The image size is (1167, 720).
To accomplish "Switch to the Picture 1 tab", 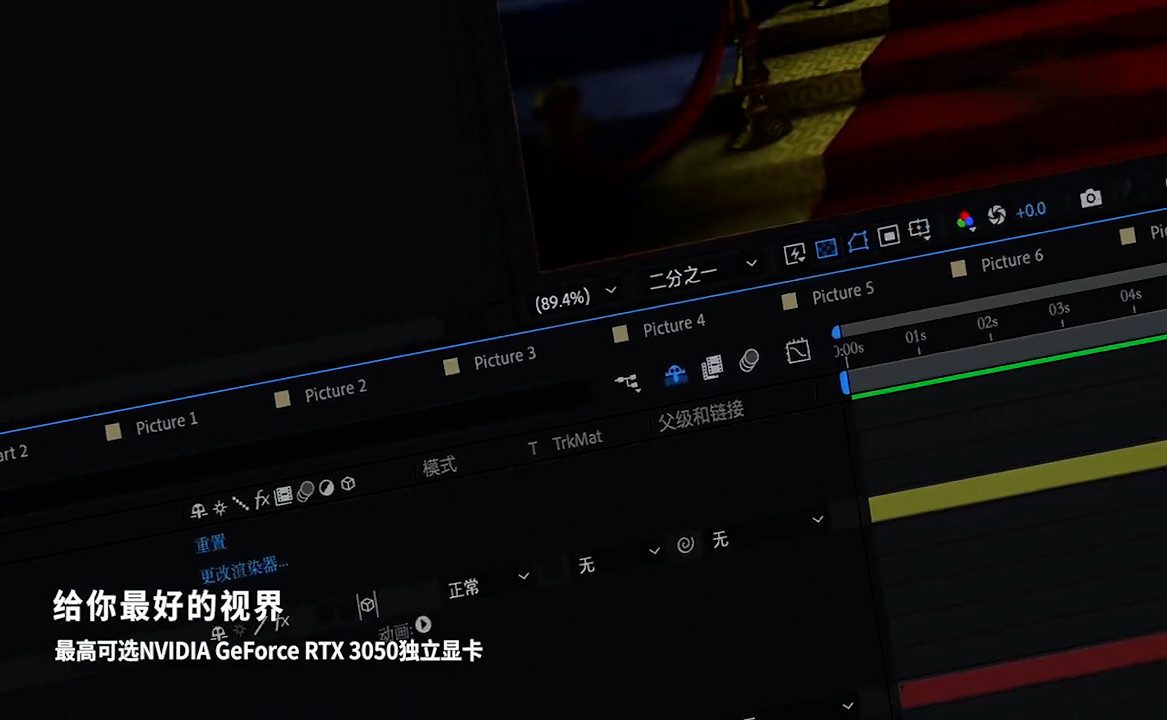I will click(167, 424).
